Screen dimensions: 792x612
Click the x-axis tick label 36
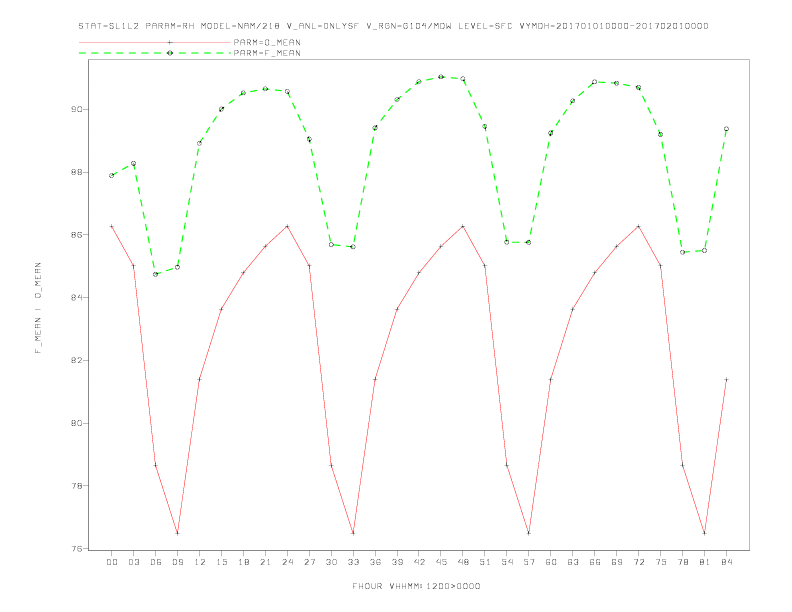[375, 562]
